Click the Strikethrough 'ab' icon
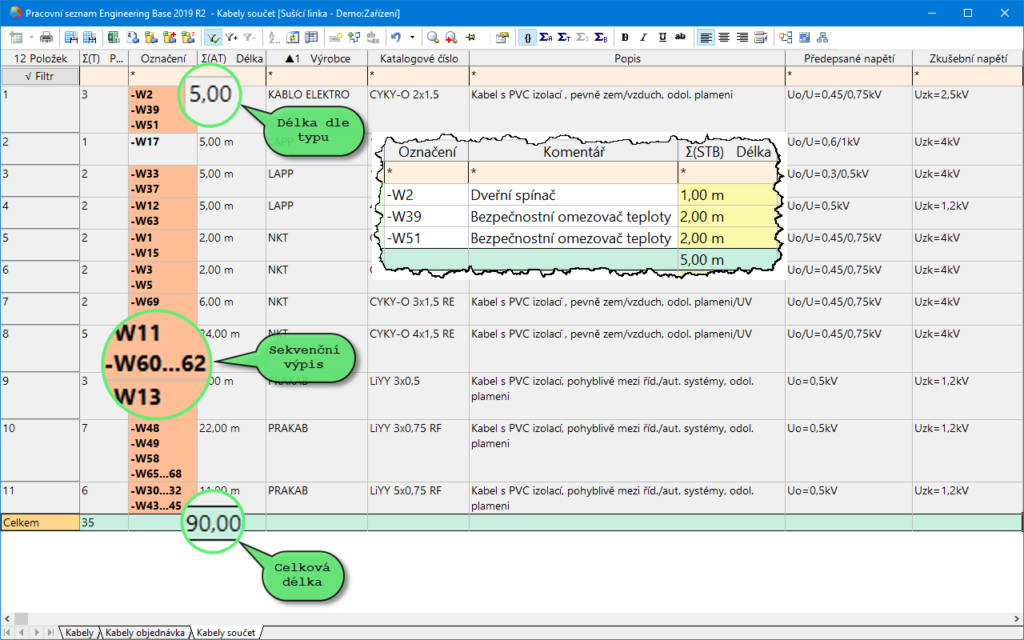This screenshot has width=1024, height=640. click(680, 37)
